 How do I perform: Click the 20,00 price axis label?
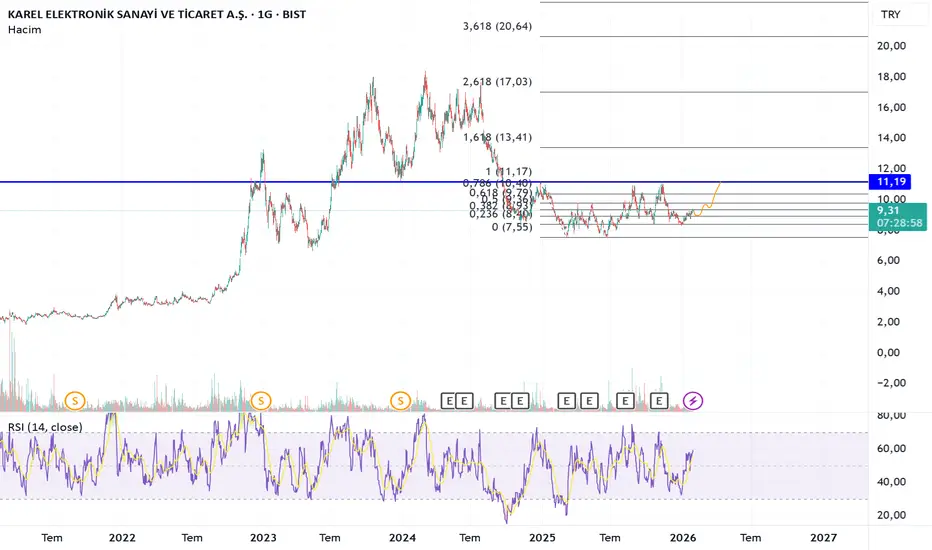(892, 46)
